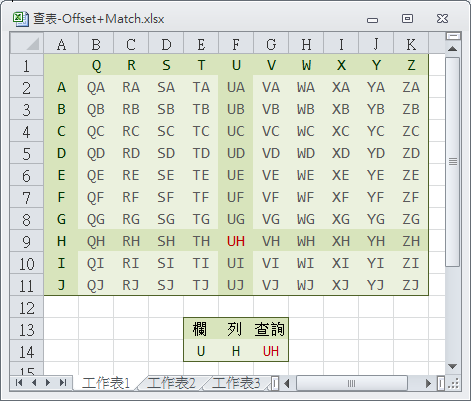Select row 1 header

pos(27,65)
